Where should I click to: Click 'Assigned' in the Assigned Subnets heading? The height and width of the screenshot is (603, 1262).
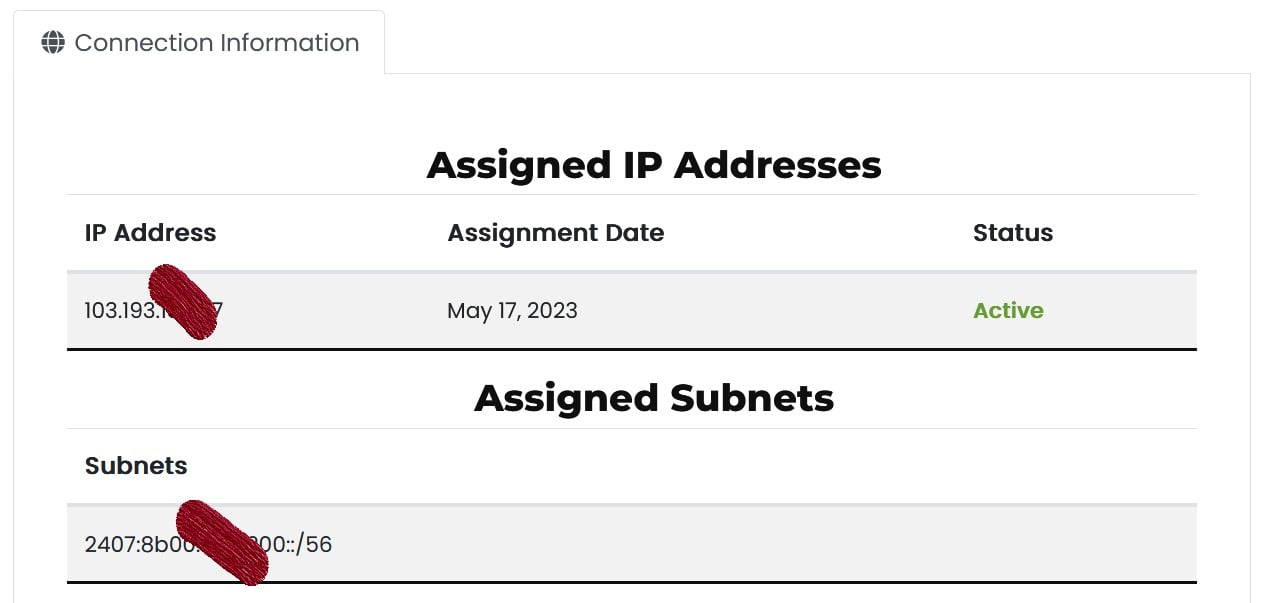[565, 398]
